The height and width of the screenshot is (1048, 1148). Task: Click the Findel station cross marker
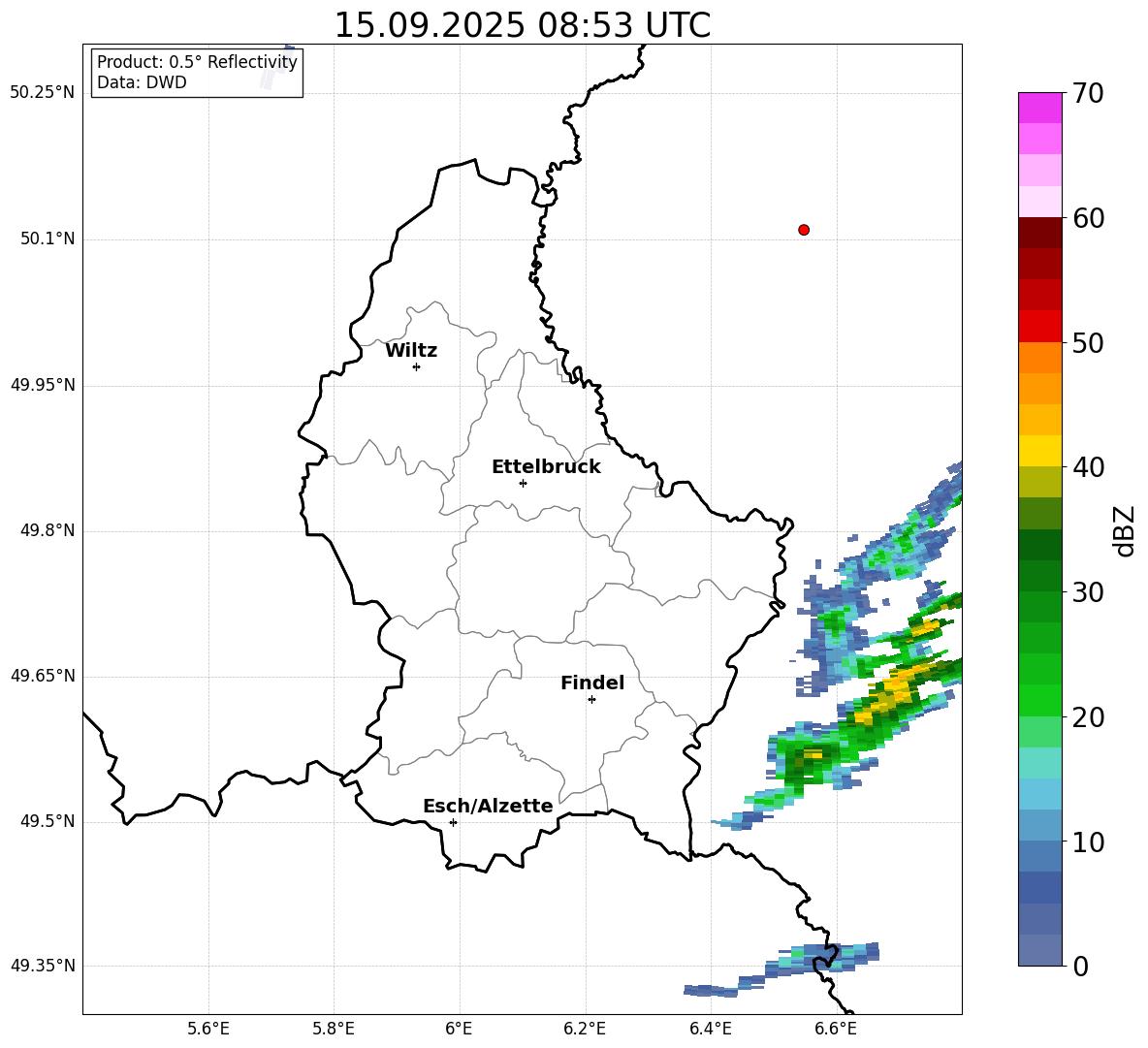click(x=591, y=700)
